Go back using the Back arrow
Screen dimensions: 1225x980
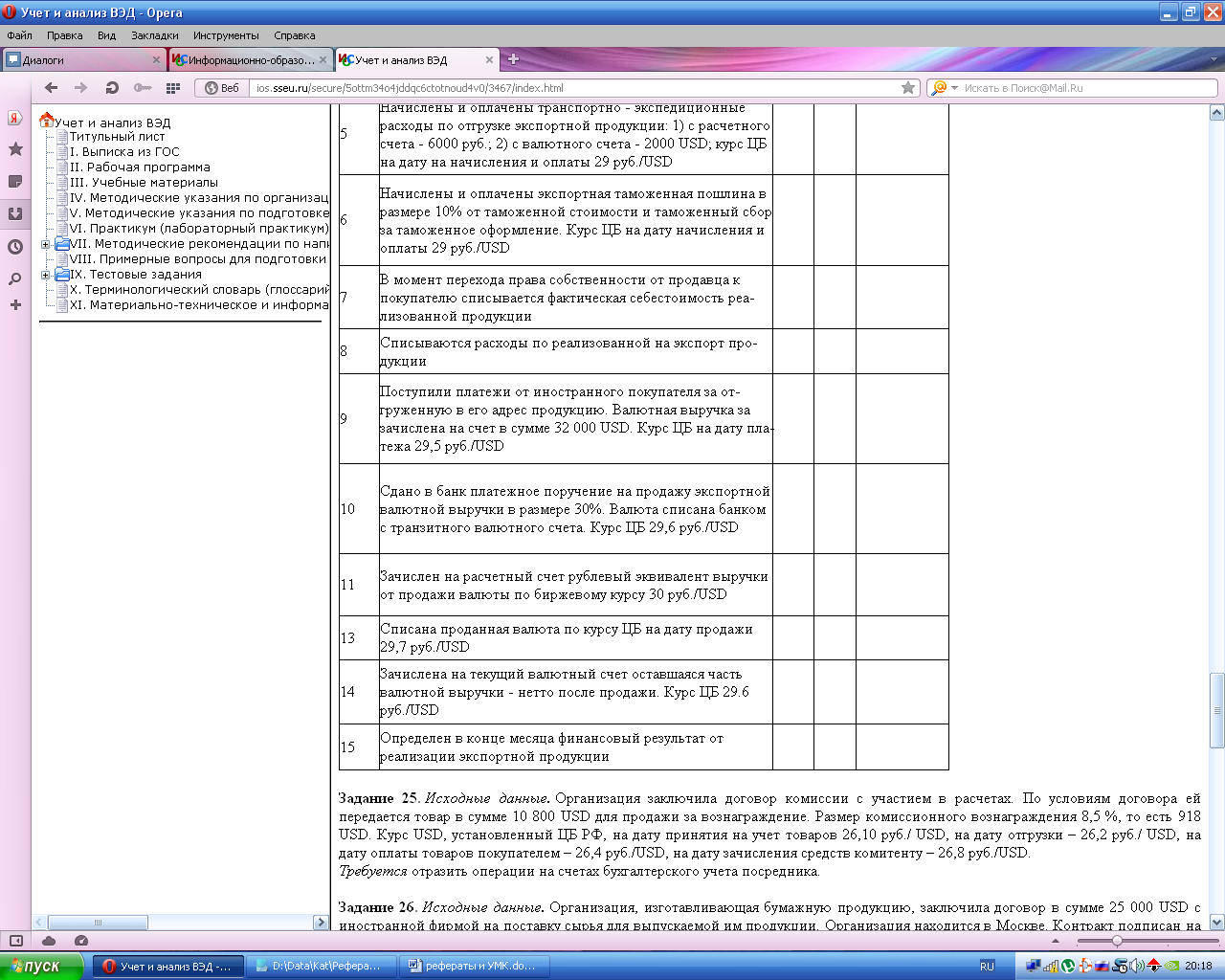(x=52, y=87)
